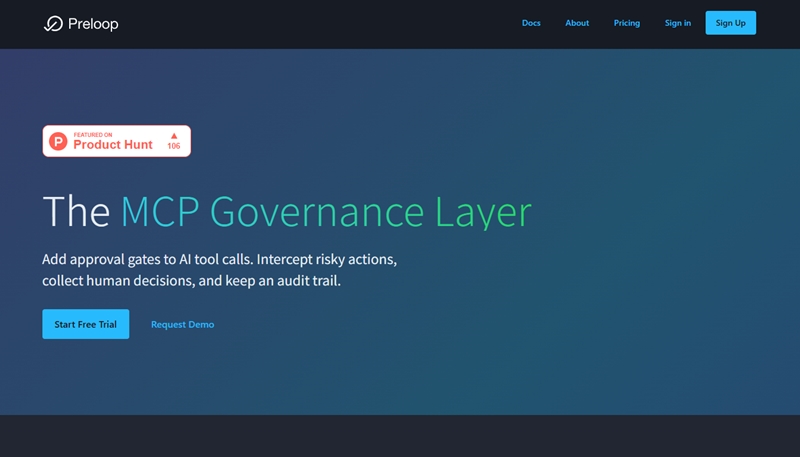Click the dark section below the hero
The image size is (800, 457).
[400, 436]
